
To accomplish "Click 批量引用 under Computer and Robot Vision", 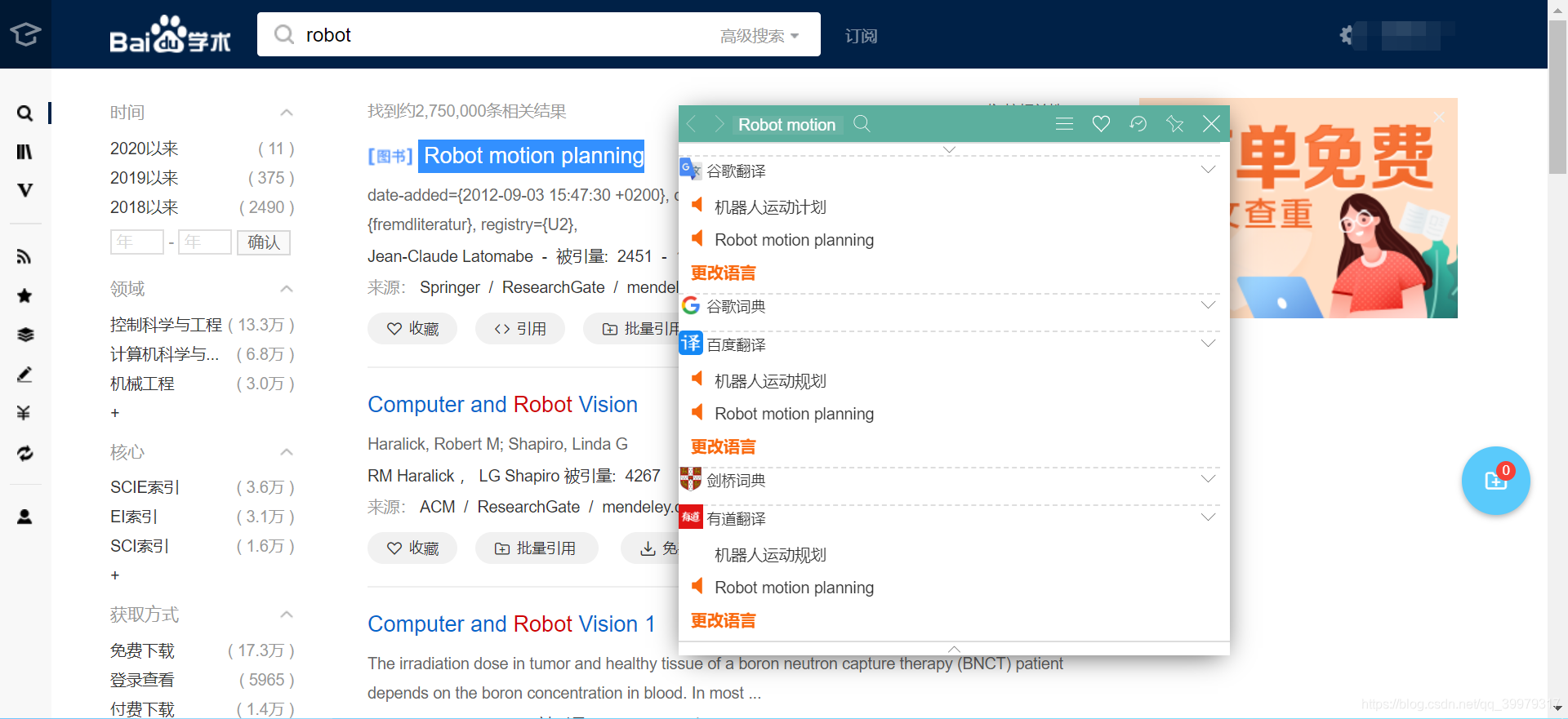I will coord(536,548).
